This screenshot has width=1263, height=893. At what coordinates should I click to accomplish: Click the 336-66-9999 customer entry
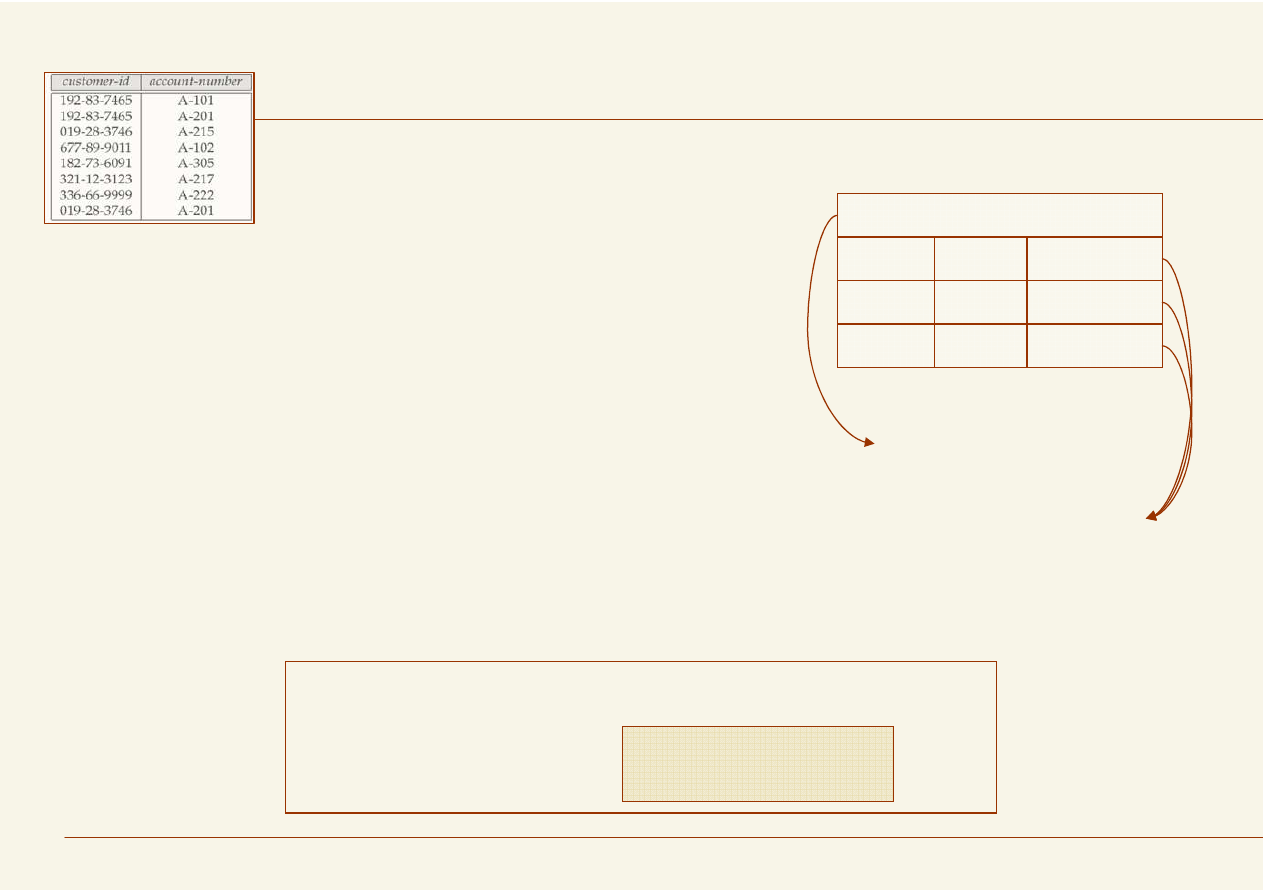[96, 195]
